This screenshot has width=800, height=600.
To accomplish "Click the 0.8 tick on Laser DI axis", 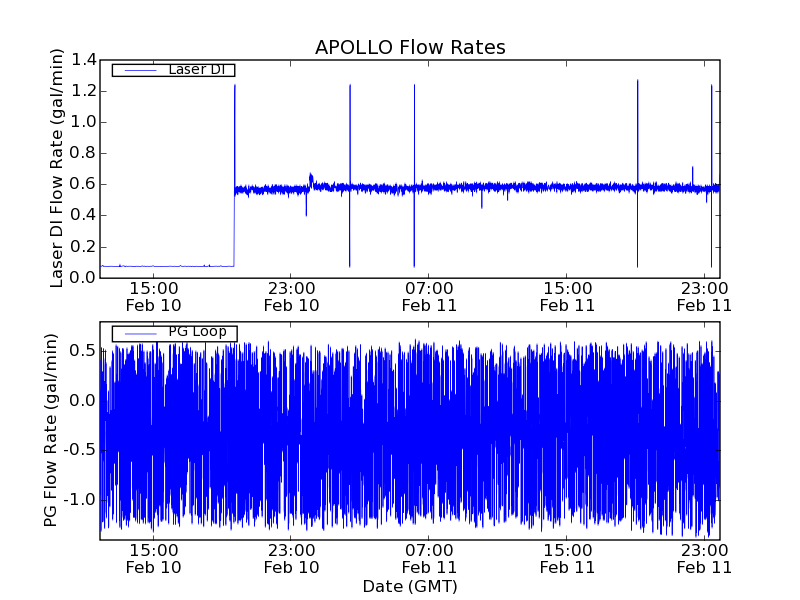I will click(84, 154).
